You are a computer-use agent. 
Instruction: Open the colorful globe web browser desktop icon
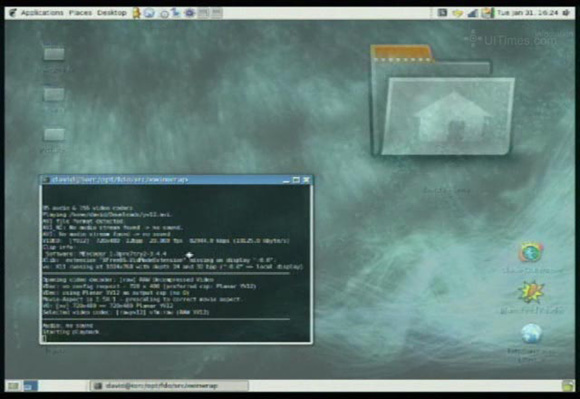click(532, 253)
